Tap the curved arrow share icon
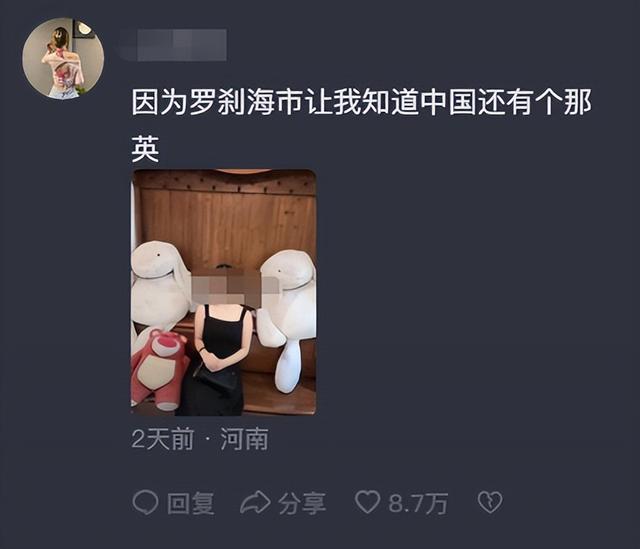 click(x=255, y=502)
